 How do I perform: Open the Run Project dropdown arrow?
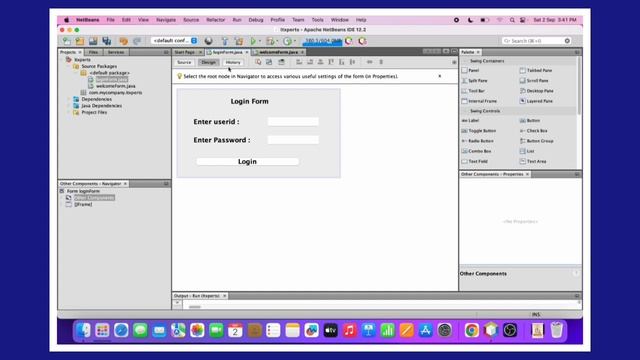(260, 41)
